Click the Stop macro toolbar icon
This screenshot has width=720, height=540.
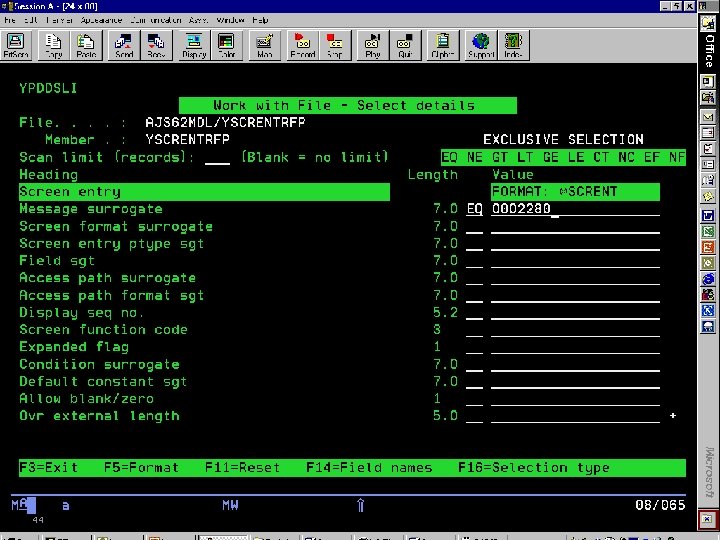[x=335, y=45]
